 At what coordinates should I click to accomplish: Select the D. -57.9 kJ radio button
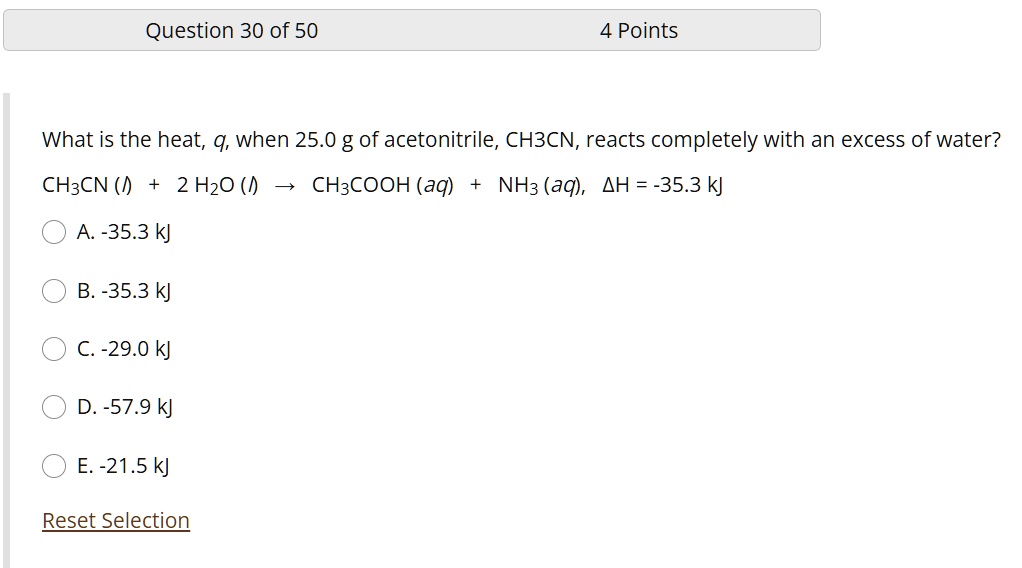point(53,407)
